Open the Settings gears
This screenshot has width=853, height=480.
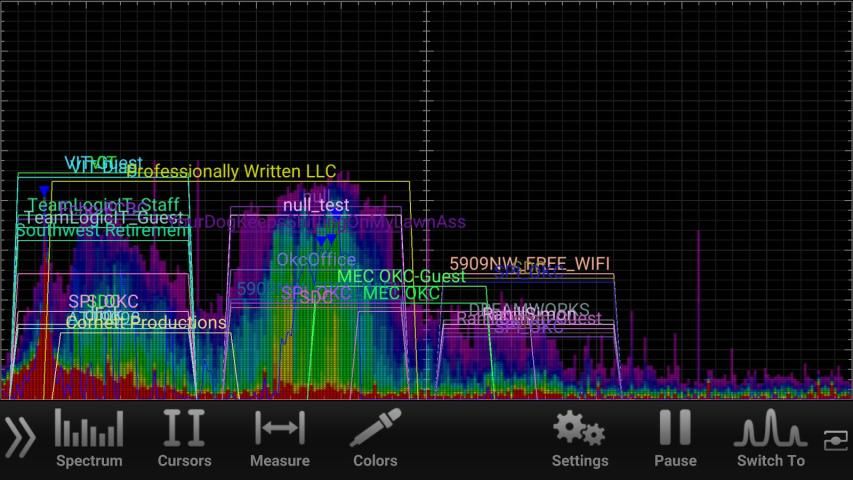579,438
